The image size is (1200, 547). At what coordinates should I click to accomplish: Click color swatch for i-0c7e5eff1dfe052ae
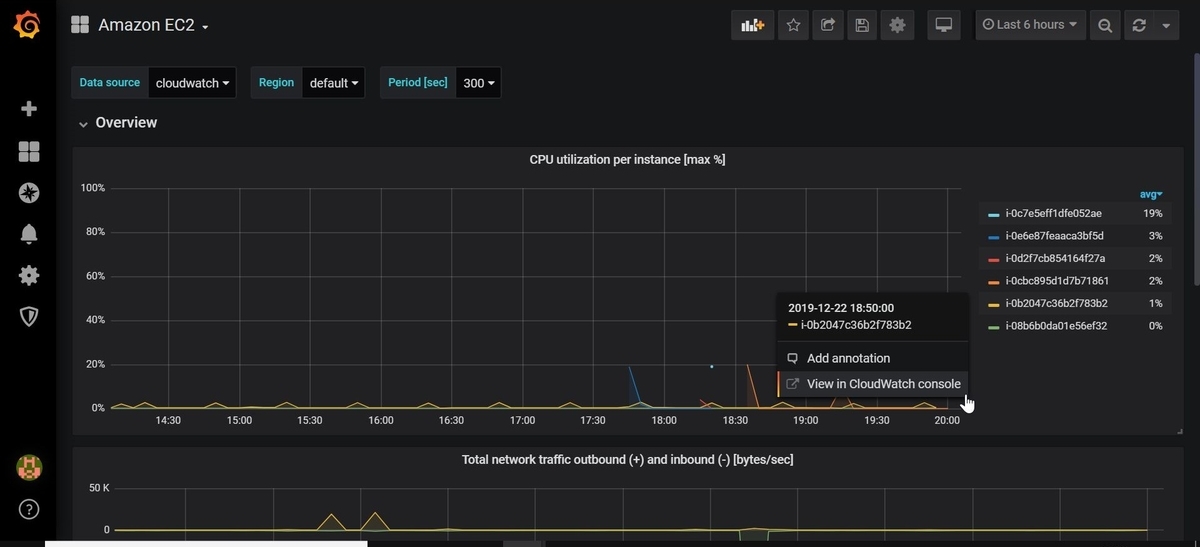pos(993,214)
